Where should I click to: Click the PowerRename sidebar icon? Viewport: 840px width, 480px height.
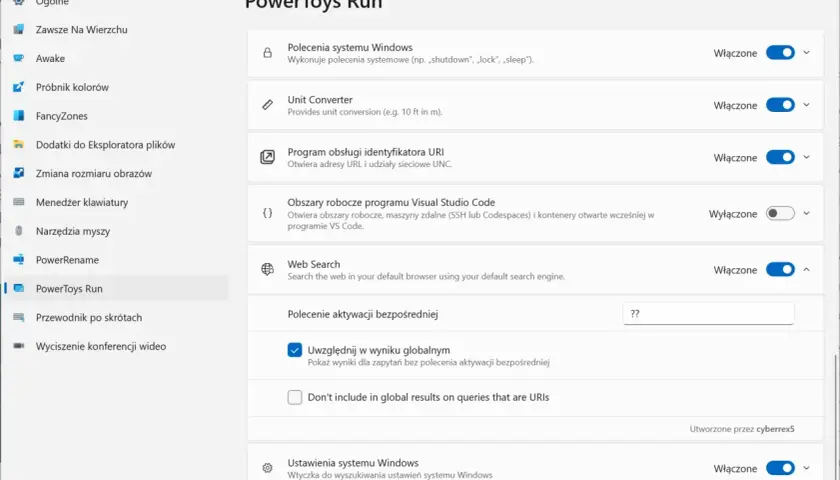(x=19, y=260)
